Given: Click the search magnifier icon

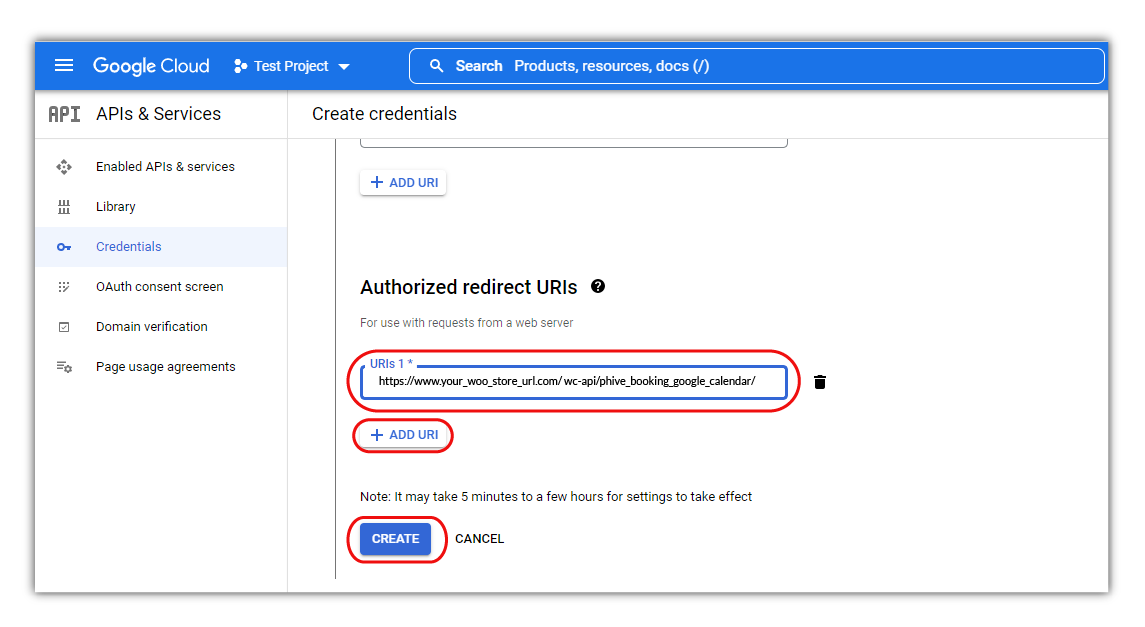Looking at the screenshot, I should coord(437,66).
